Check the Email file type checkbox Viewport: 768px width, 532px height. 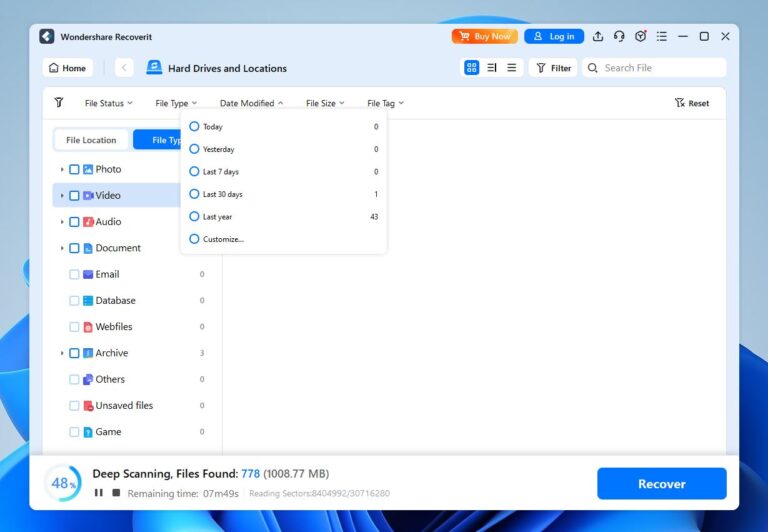(x=74, y=274)
